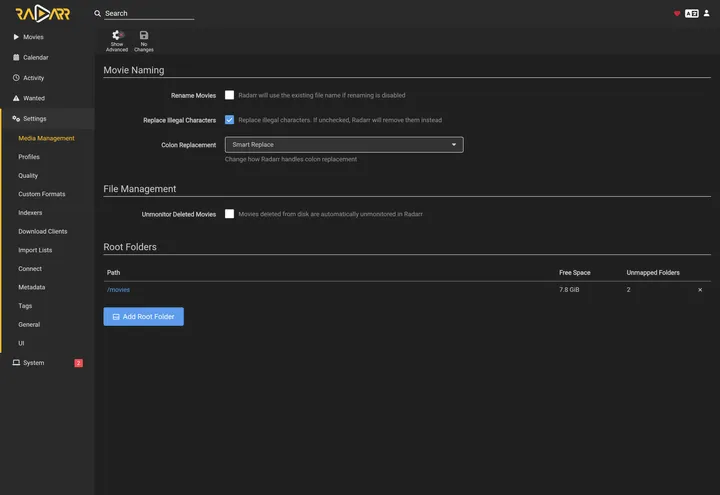Select Metadata settings

[32, 287]
